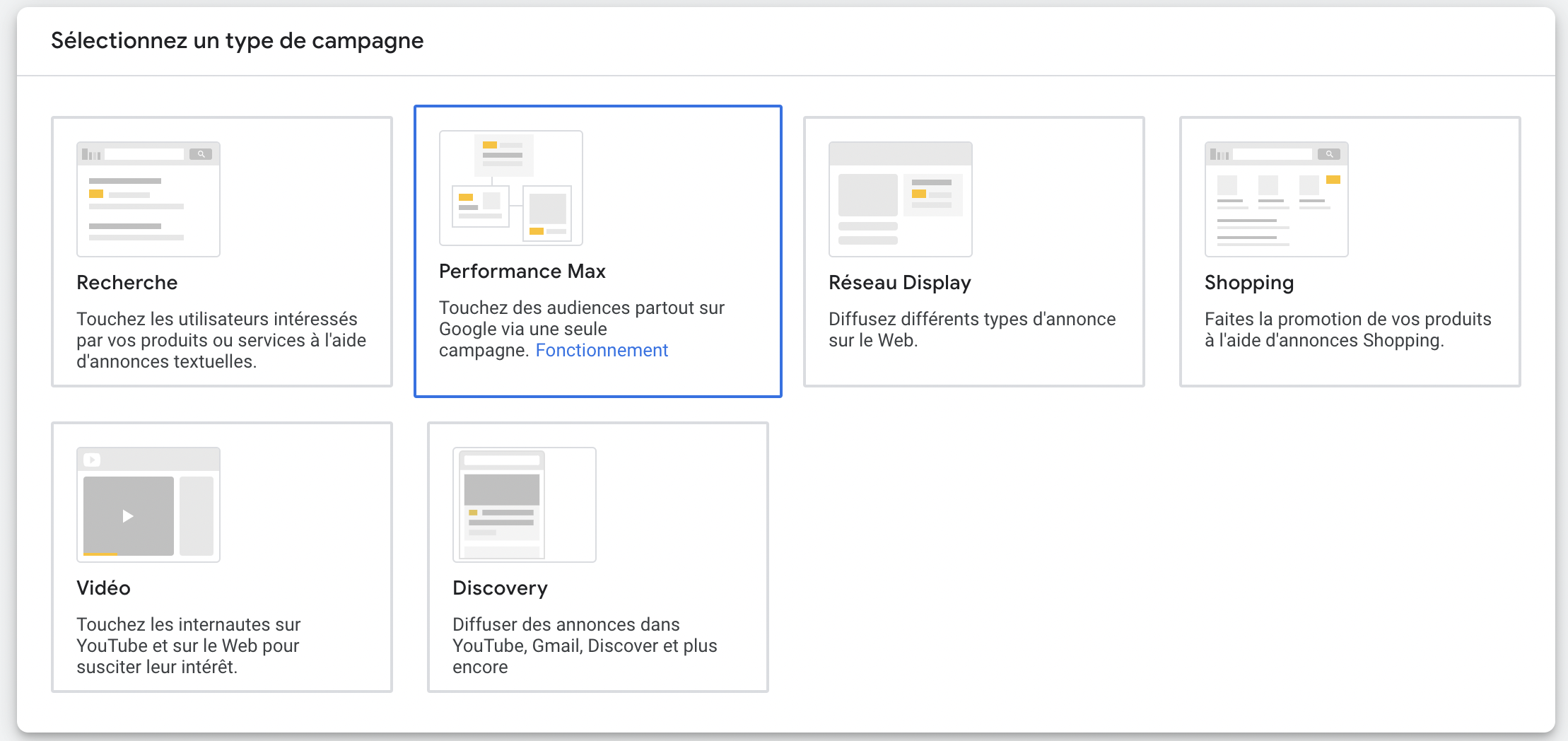Click the Réseau Display illustration icon
Viewport: 1568px width, 741px height.
900,199
